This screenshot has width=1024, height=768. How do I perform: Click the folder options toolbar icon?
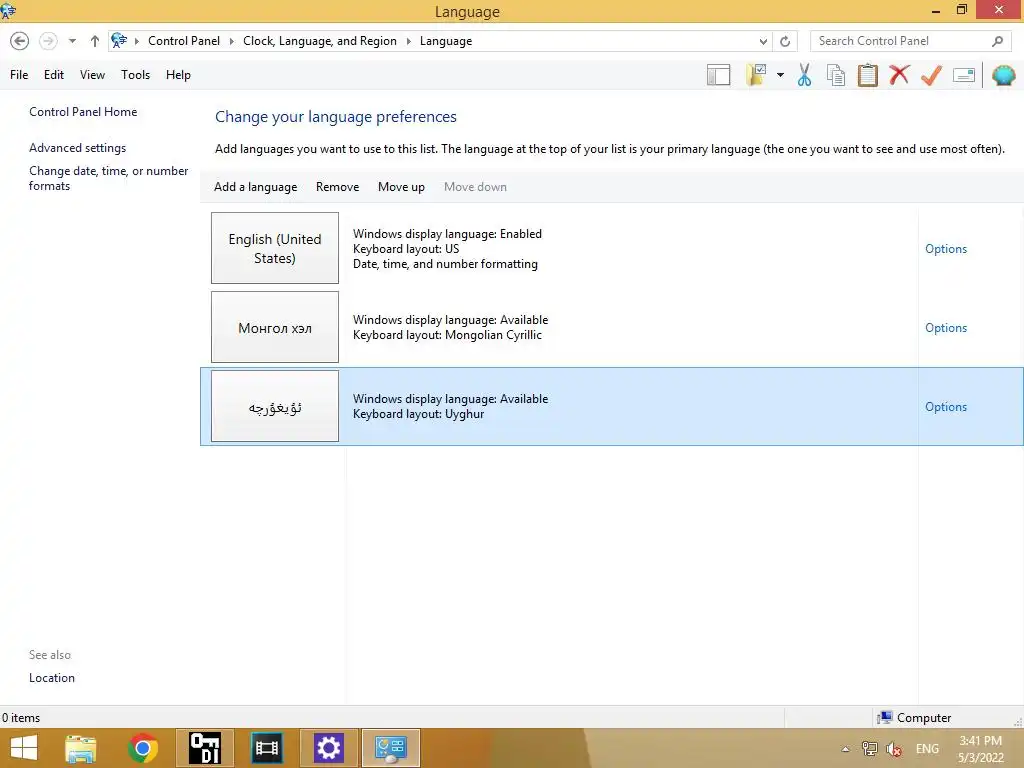756,75
